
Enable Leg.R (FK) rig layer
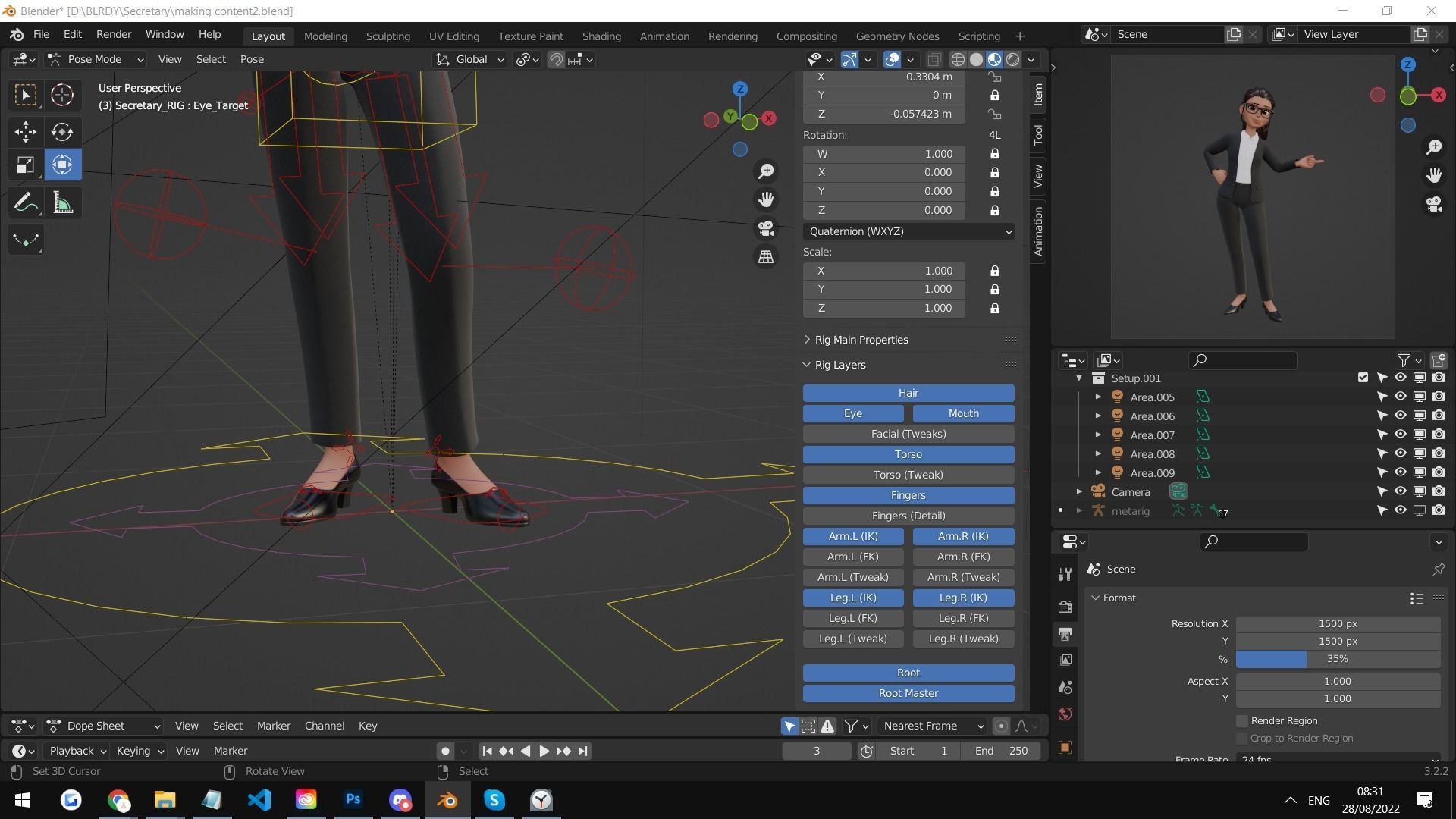click(963, 618)
